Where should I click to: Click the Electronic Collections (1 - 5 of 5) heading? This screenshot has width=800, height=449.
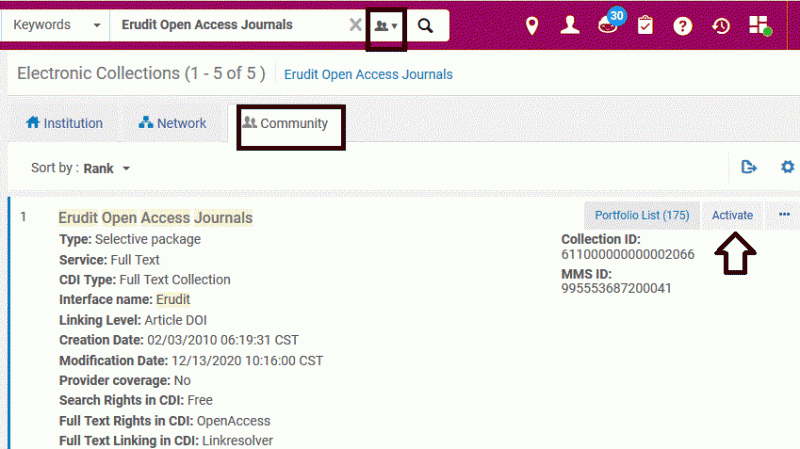point(141,73)
